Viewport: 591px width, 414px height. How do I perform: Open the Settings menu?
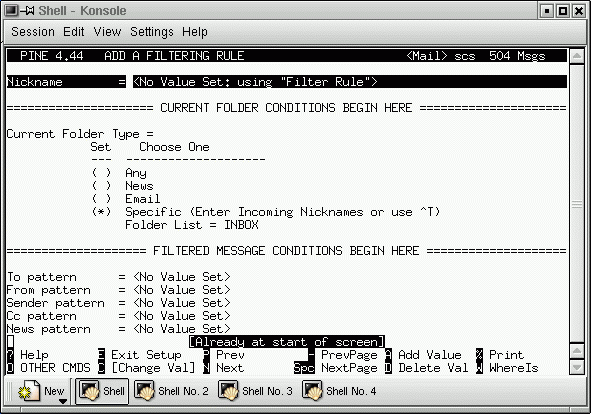[x=152, y=32]
